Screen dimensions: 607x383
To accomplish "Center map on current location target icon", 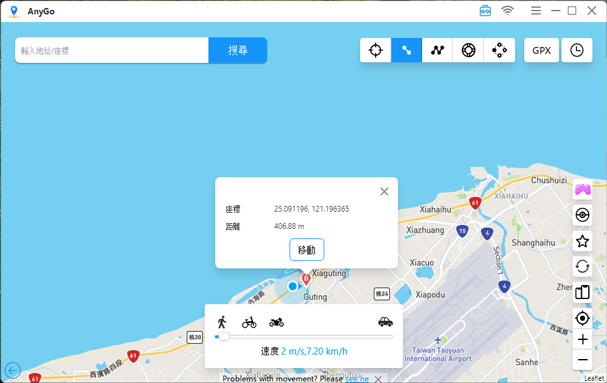I will pyautogui.click(x=582, y=318).
